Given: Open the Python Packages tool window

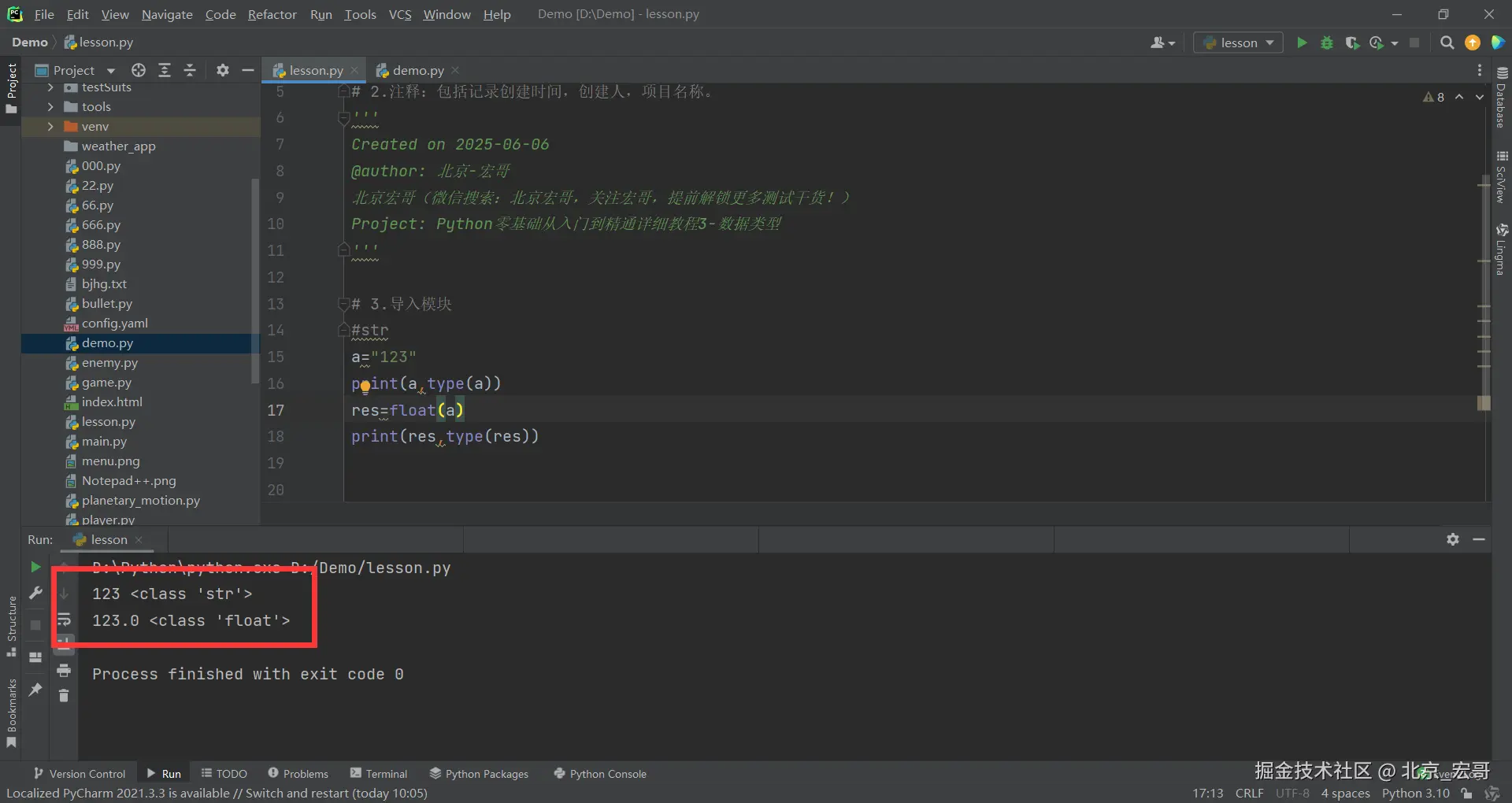Looking at the screenshot, I should coord(479,773).
